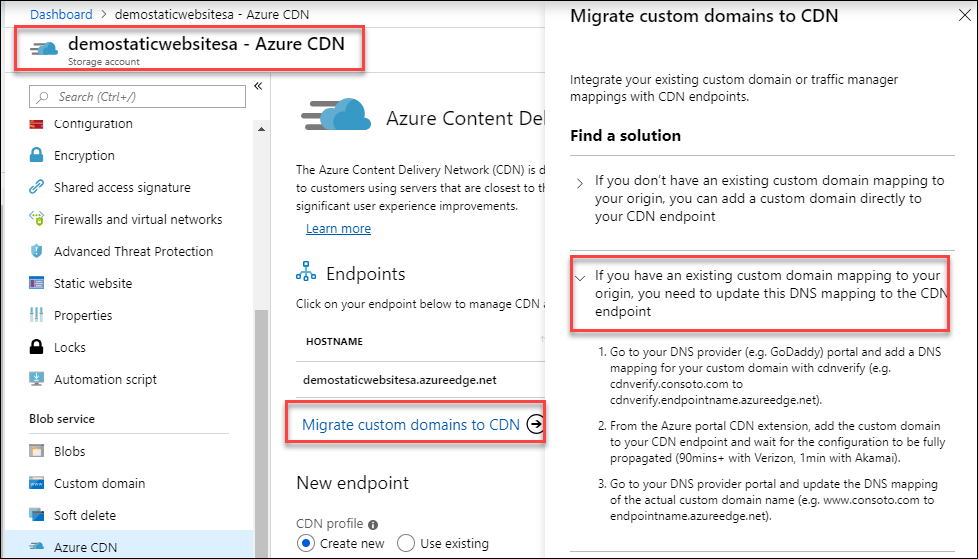Image resolution: width=978 pixels, height=559 pixels.
Task: Collapse the existing custom domain mapping section
Action: (580, 278)
